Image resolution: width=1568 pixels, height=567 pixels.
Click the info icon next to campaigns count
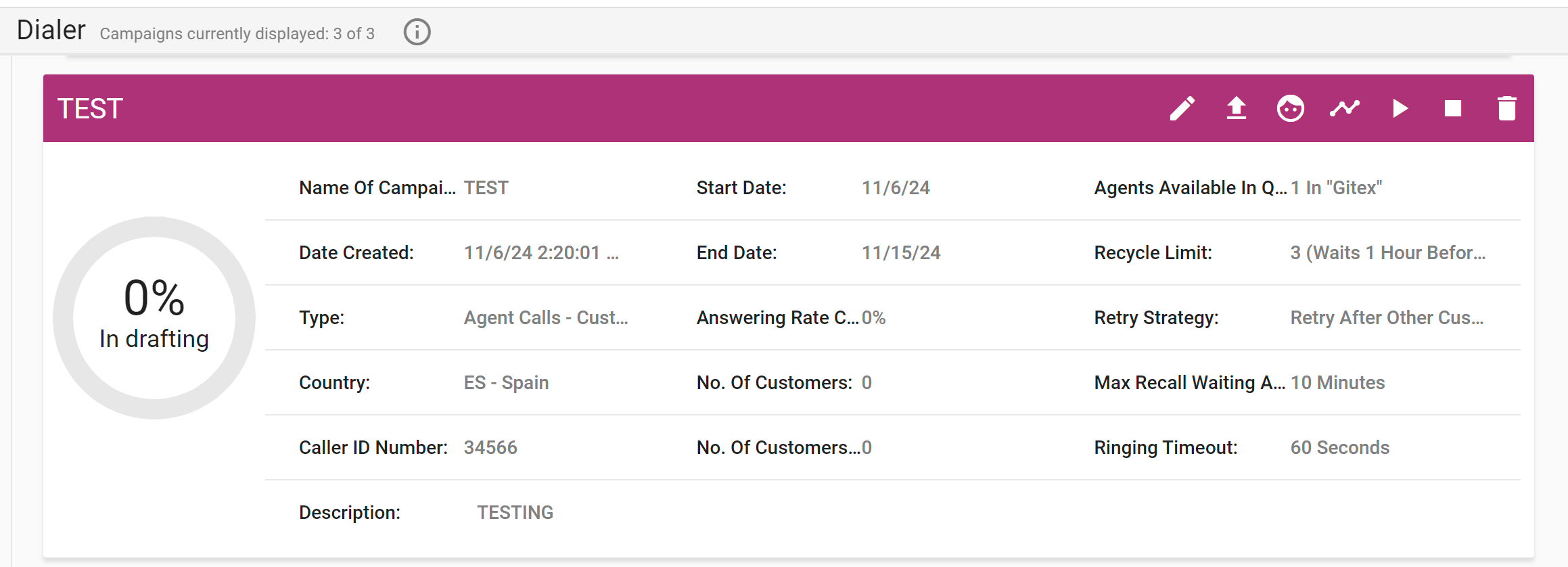point(417,32)
